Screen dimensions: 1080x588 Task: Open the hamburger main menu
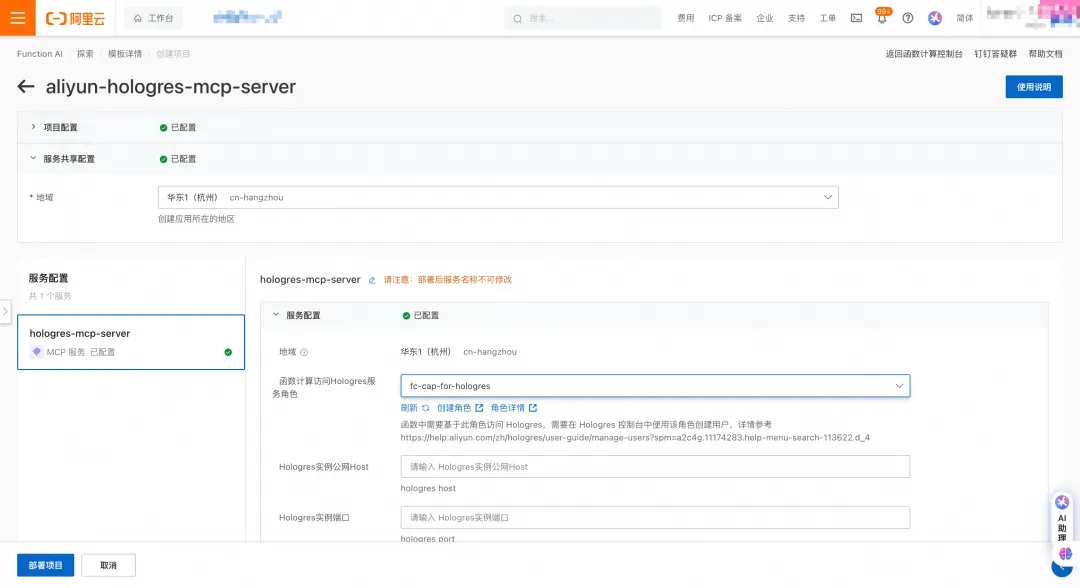(17, 18)
